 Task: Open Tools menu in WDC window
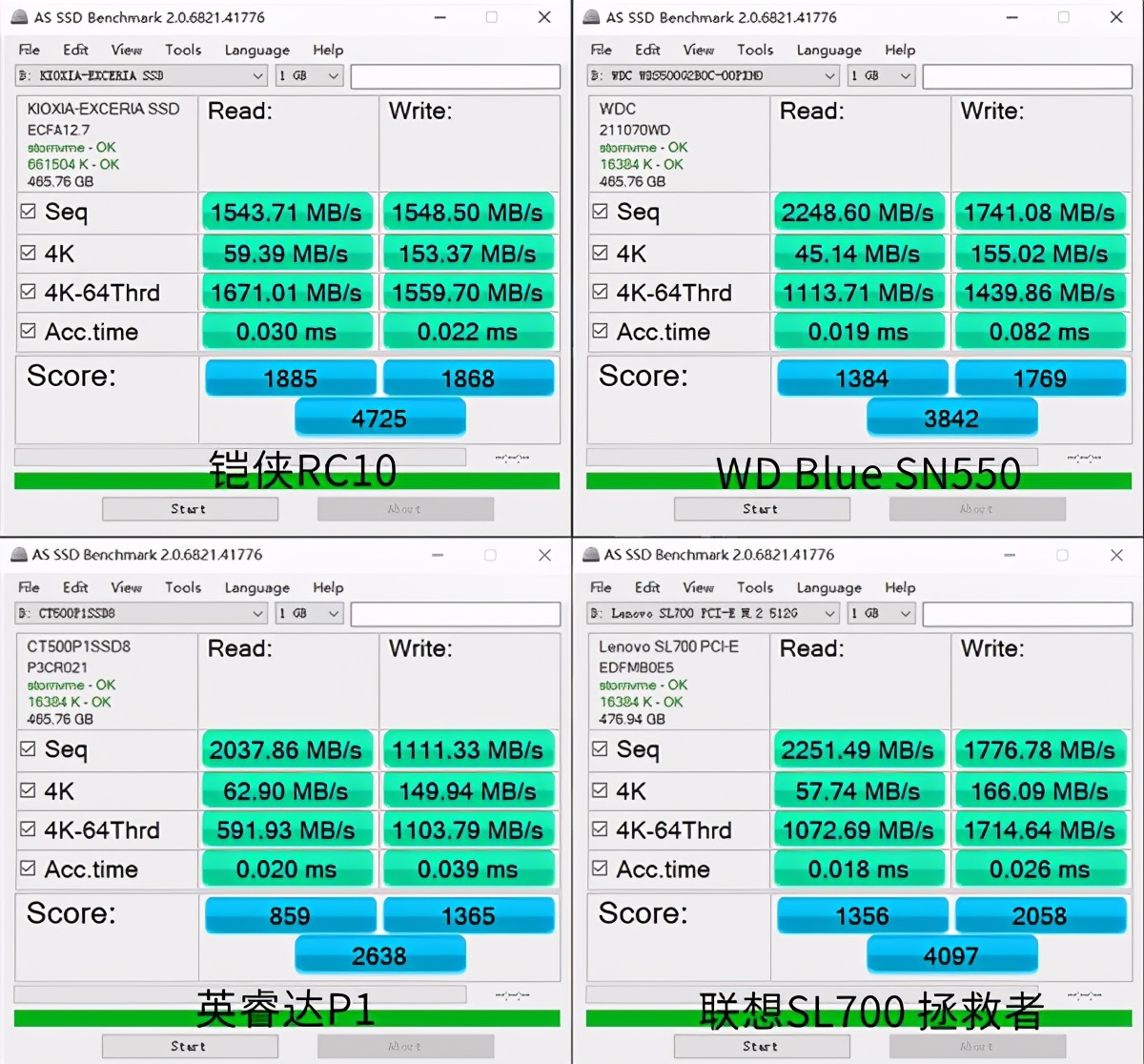pyautogui.click(x=754, y=50)
